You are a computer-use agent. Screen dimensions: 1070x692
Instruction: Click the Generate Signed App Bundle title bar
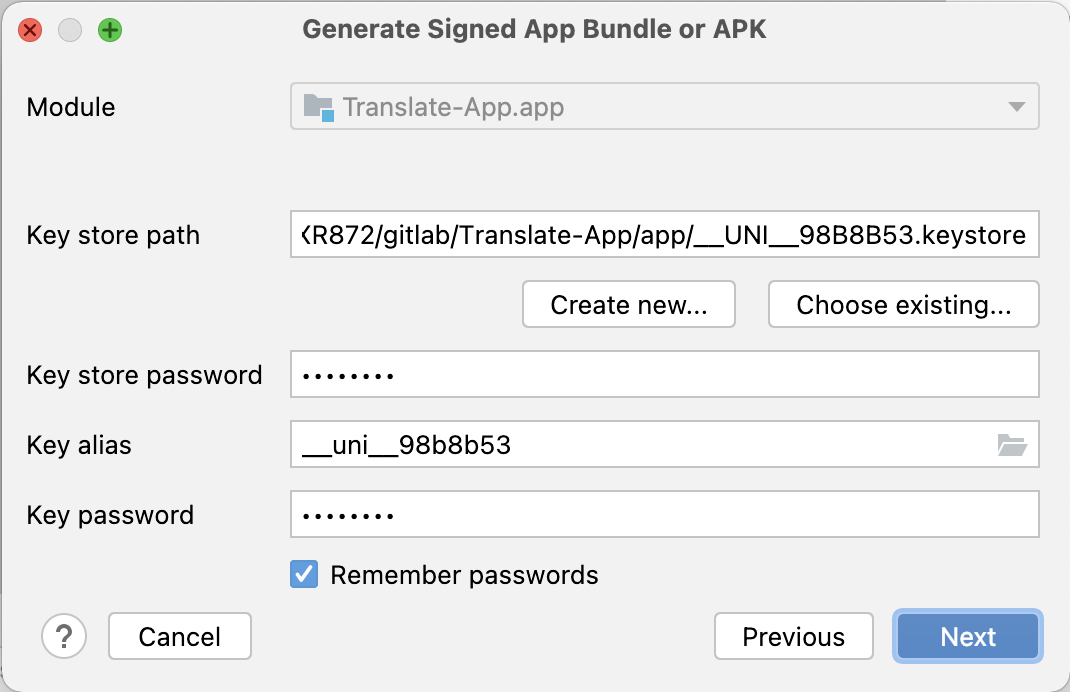[534, 29]
